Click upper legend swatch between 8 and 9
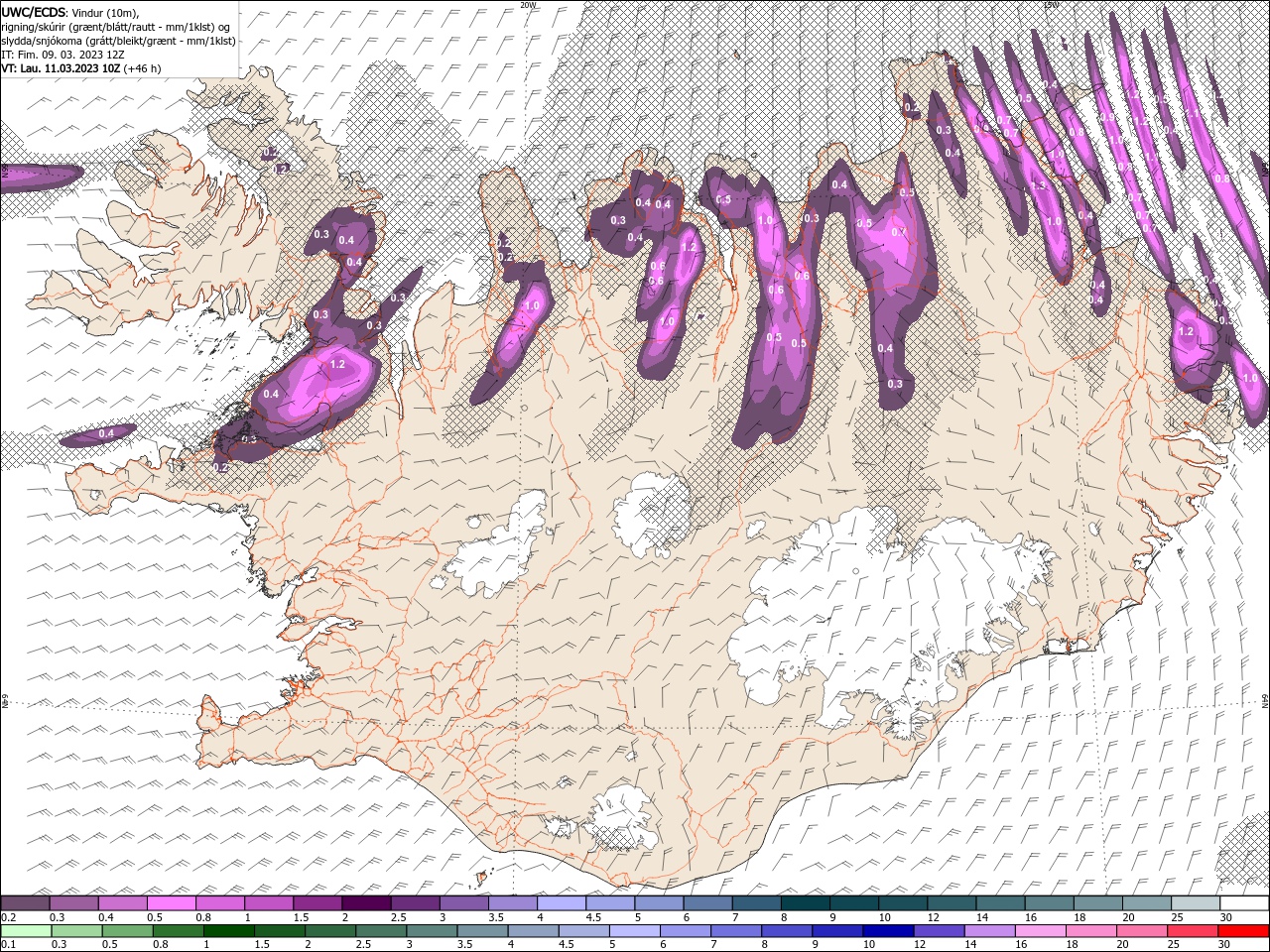This screenshot has width=1270, height=952. 806,903
